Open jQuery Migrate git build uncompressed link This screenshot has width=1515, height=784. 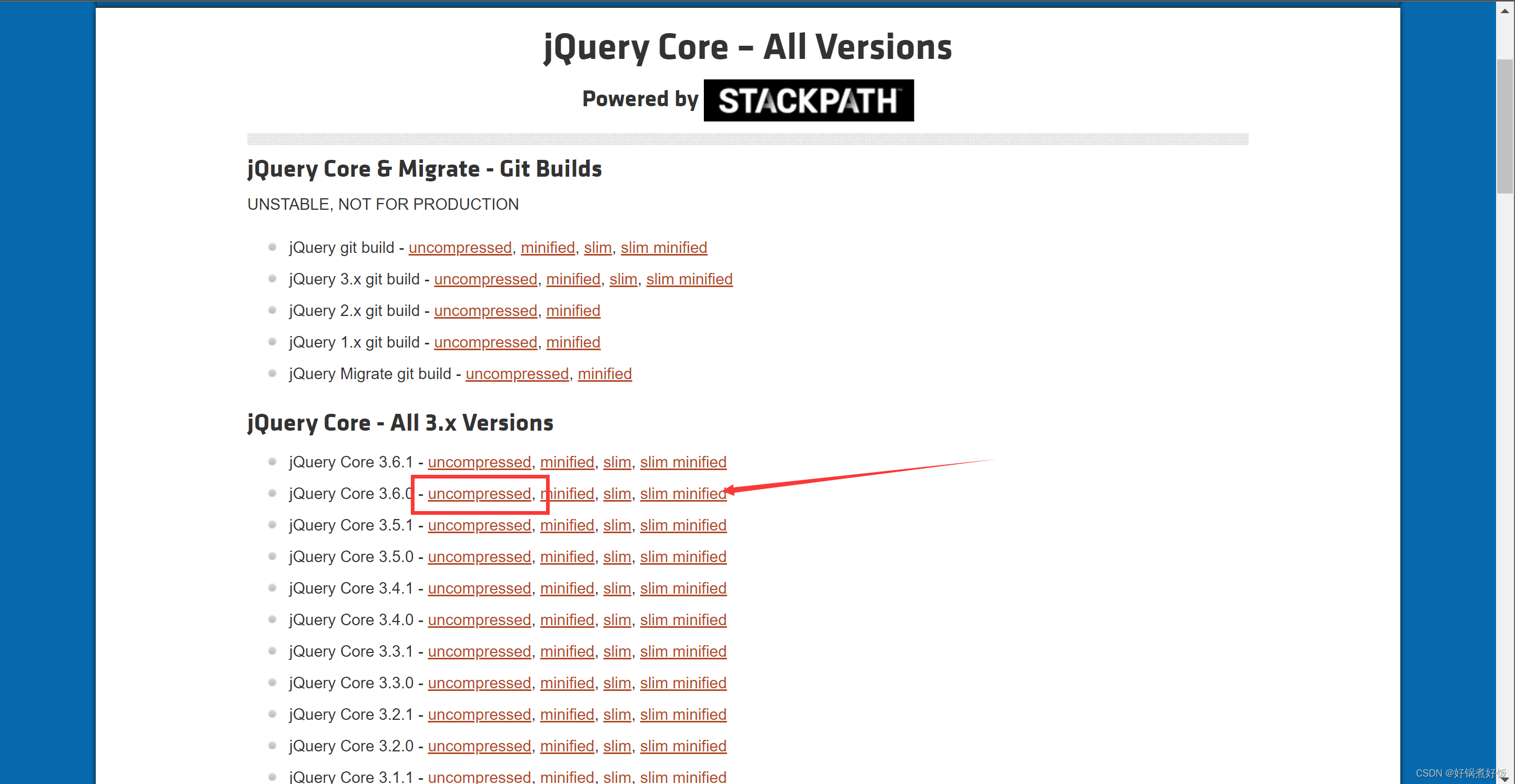[x=517, y=374]
